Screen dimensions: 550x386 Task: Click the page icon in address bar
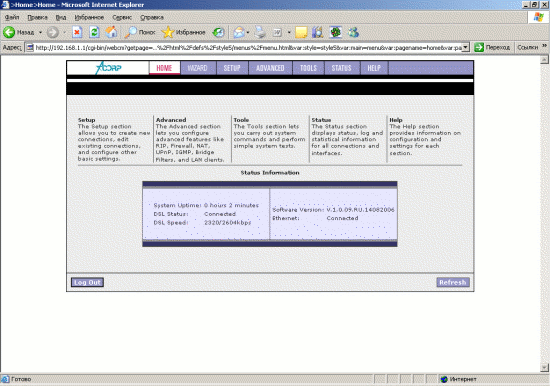[30, 47]
